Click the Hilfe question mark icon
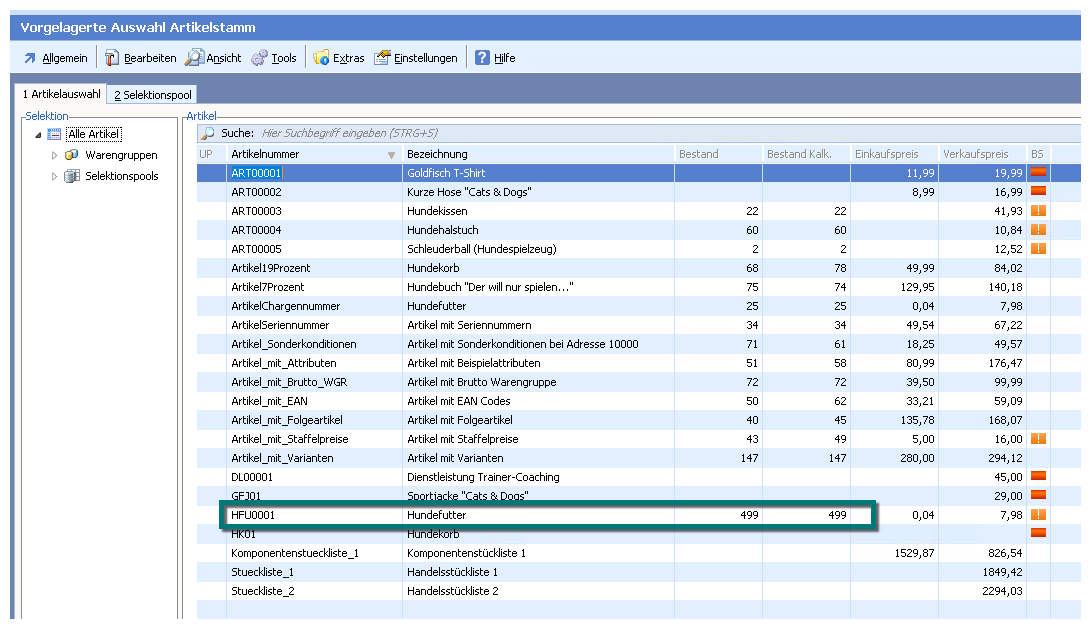This screenshot has height=629, width=1091. click(482, 58)
